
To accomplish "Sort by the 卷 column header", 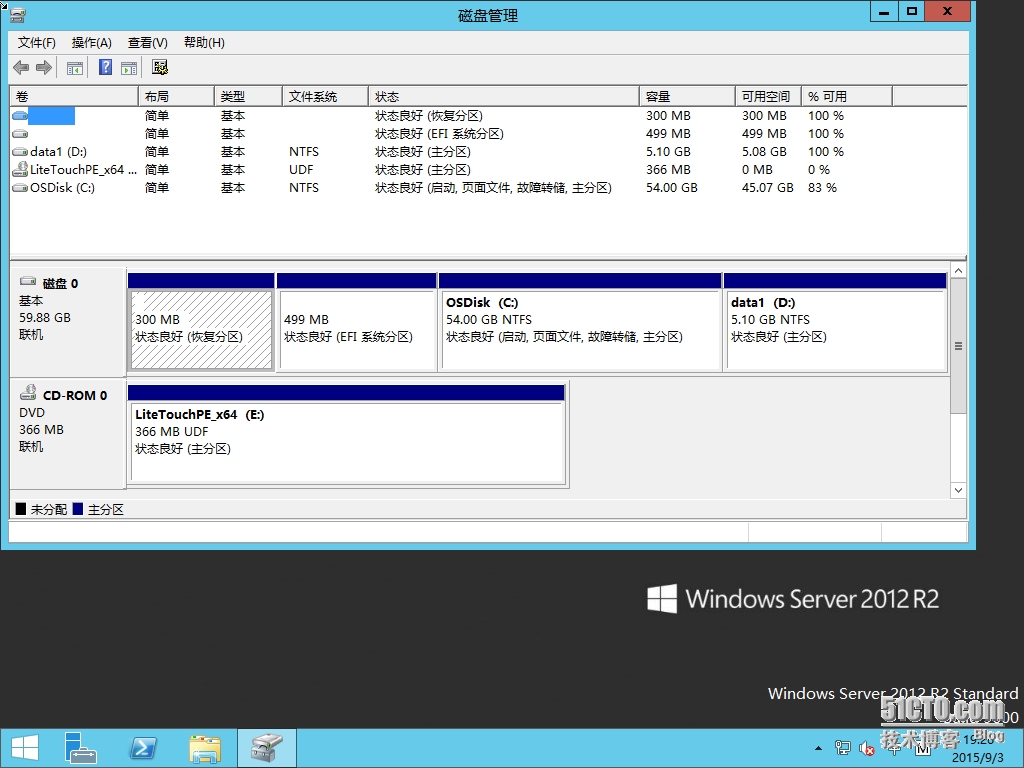I will pos(74,97).
